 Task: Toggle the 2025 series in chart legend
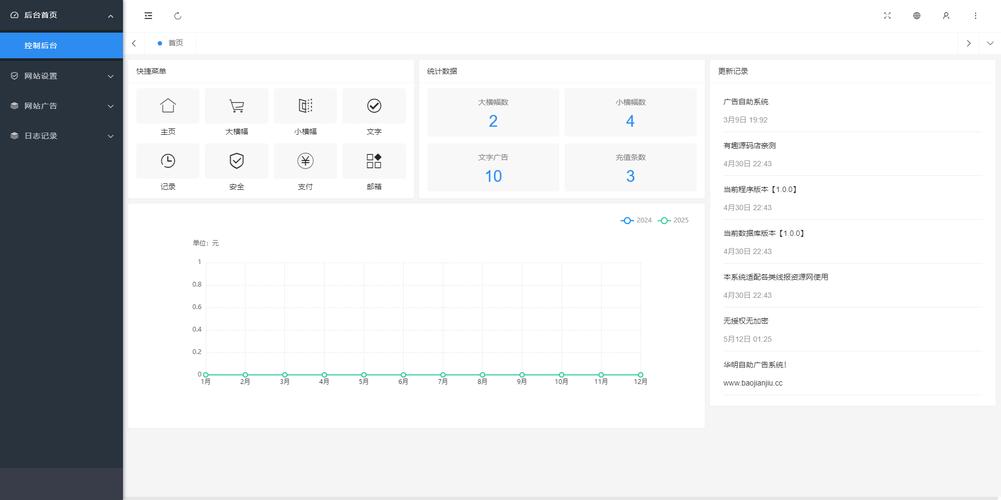click(x=674, y=220)
